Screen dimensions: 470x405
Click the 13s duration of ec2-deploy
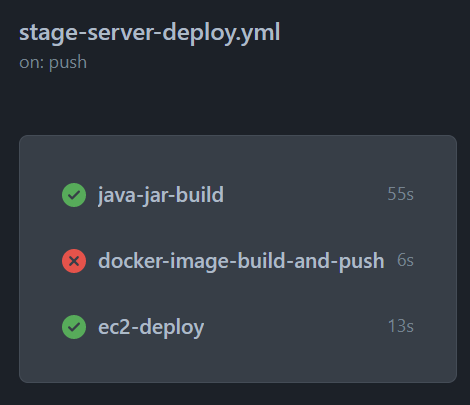tap(401, 326)
